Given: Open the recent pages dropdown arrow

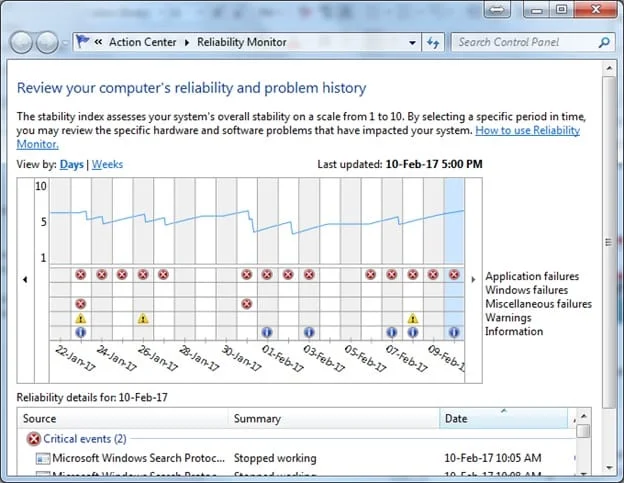Looking at the screenshot, I should pyautogui.click(x=64, y=43).
